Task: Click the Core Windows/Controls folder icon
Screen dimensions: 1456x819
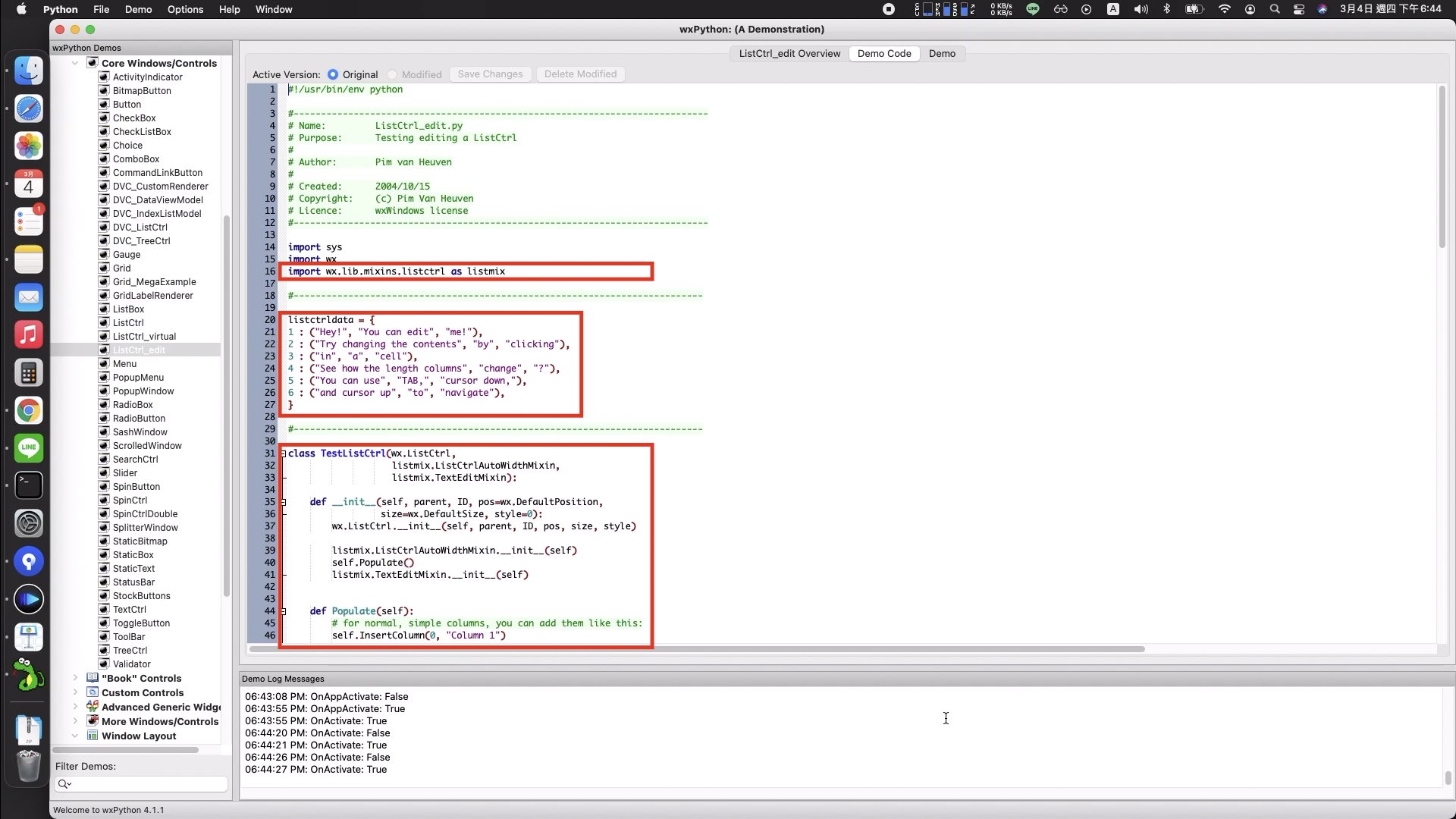Action: point(93,63)
